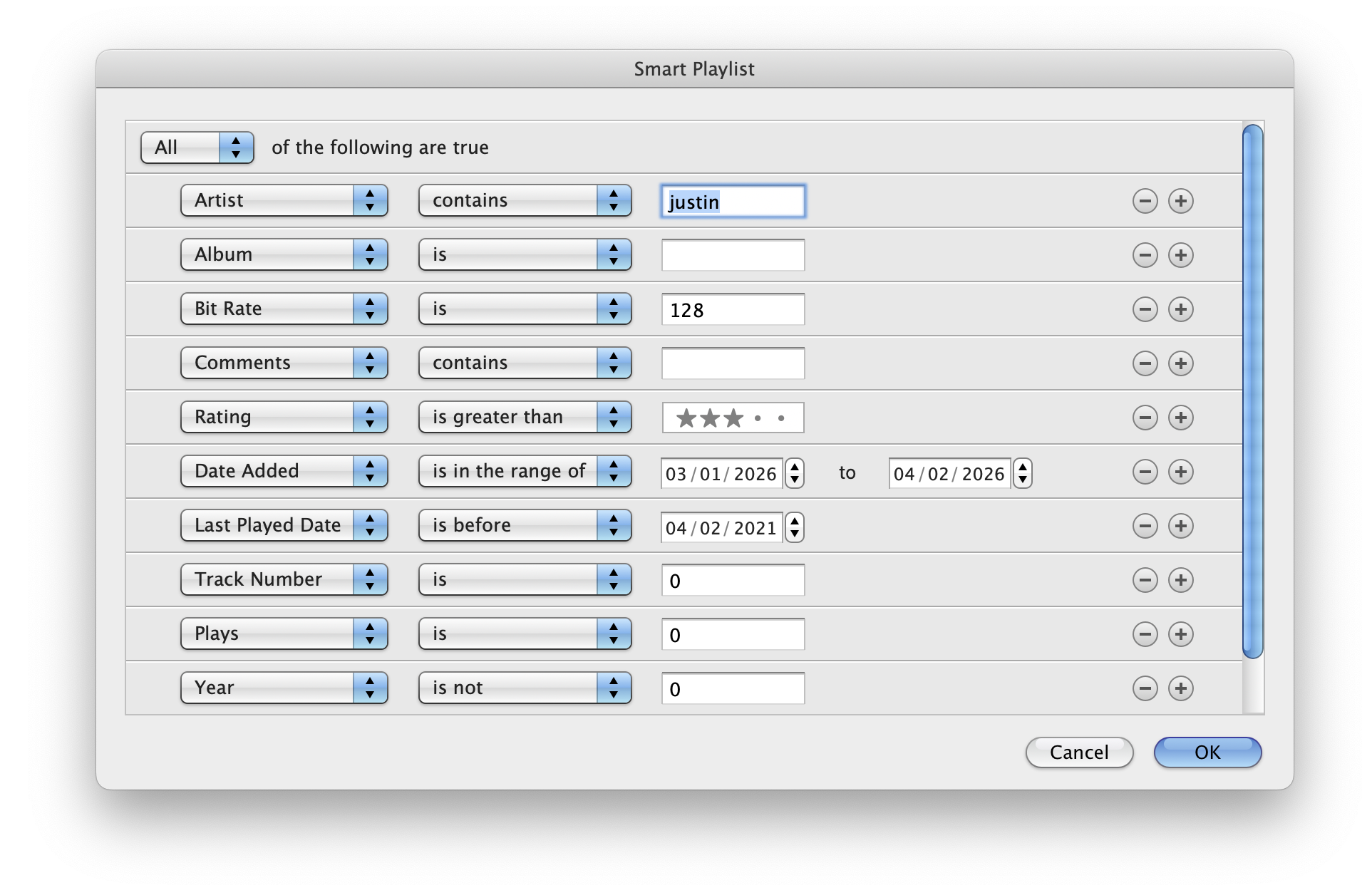
Task: Open the All/Any match dropdown
Action: click(x=197, y=148)
